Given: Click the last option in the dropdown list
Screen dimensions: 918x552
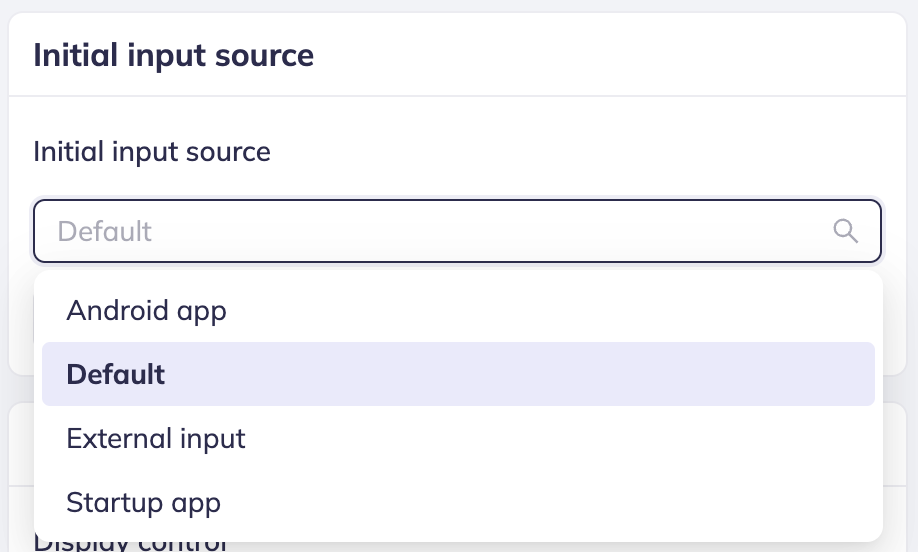Looking at the screenshot, I should click(143, 502).
